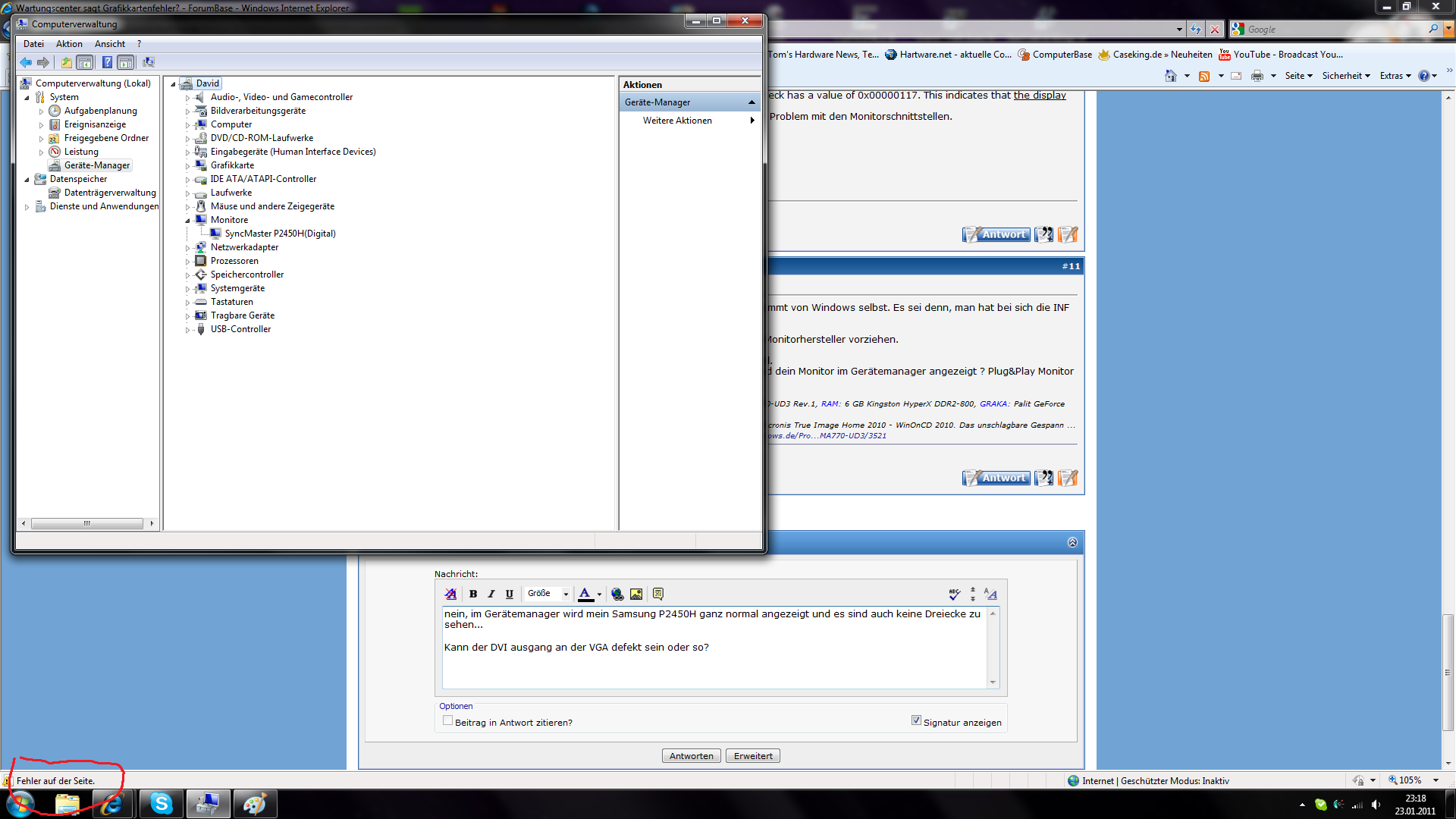Image resolution: width=1456 pixels, height=819 pixels.
Task: Open Skype from the Windows taskbar
Action: [x=162, y=803]
